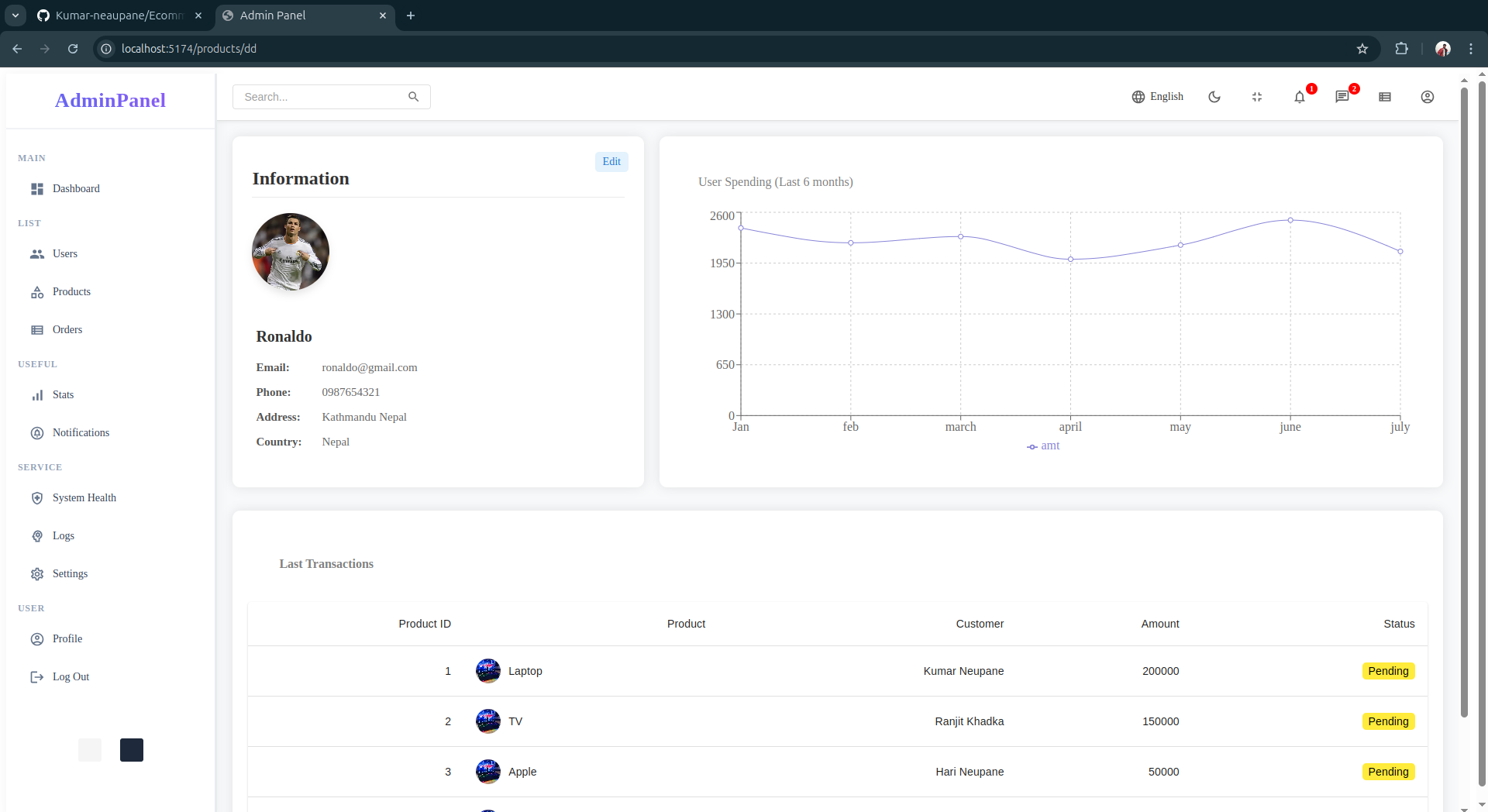Select the dark theme color square
This screenshot has width=1488, height=812.
click(x=132, y=749)
